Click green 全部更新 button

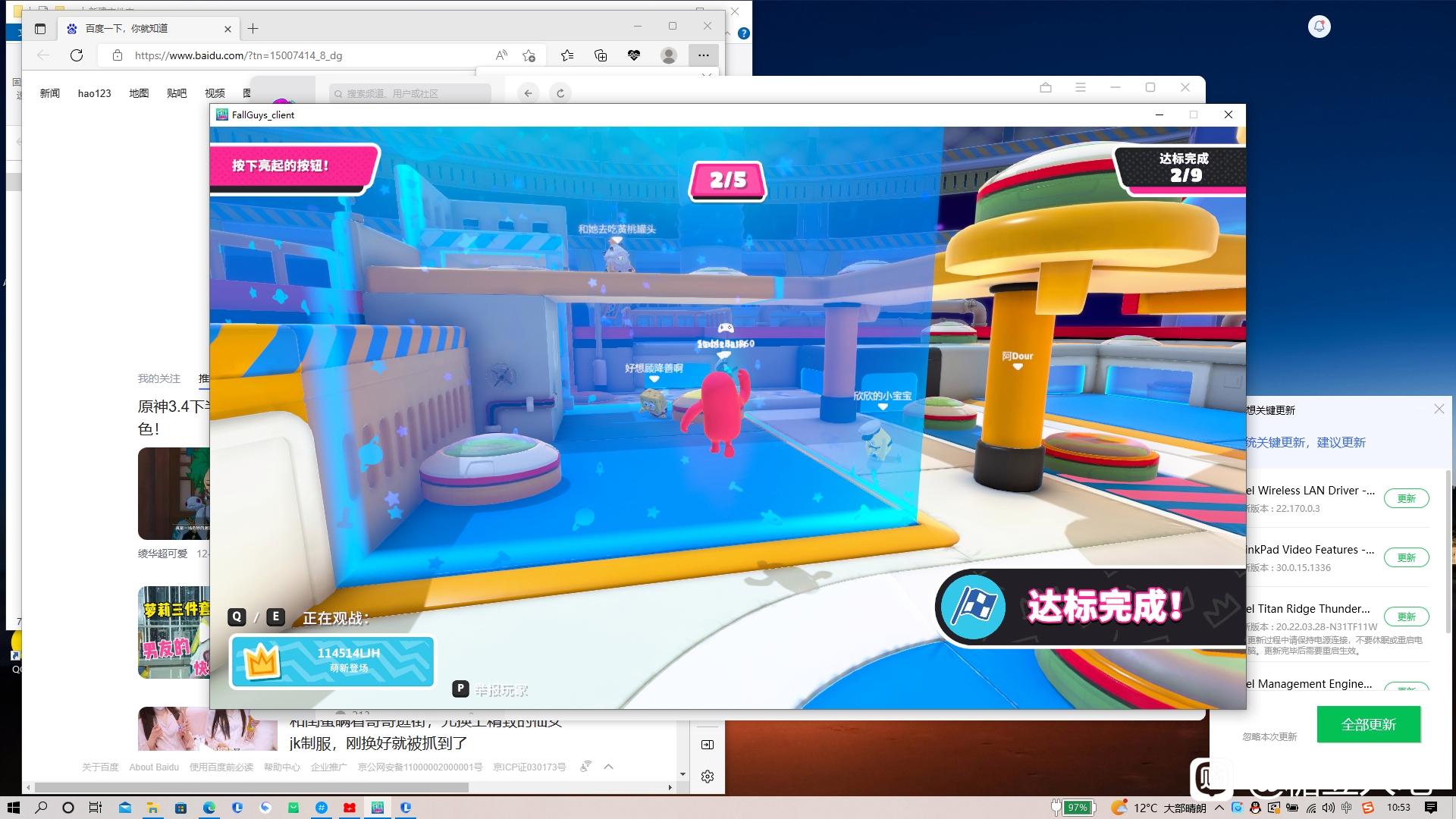pos(1369,724)
